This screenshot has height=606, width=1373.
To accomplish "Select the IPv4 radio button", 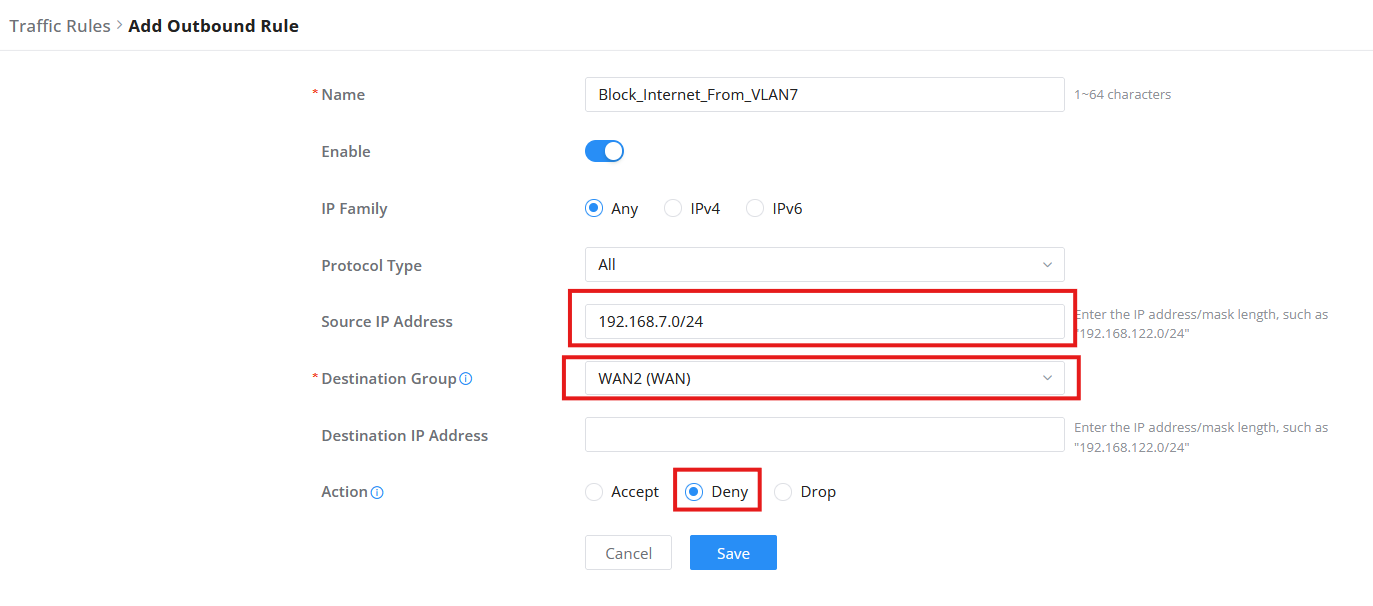I will pyautogui.click(x=673, y=208).
